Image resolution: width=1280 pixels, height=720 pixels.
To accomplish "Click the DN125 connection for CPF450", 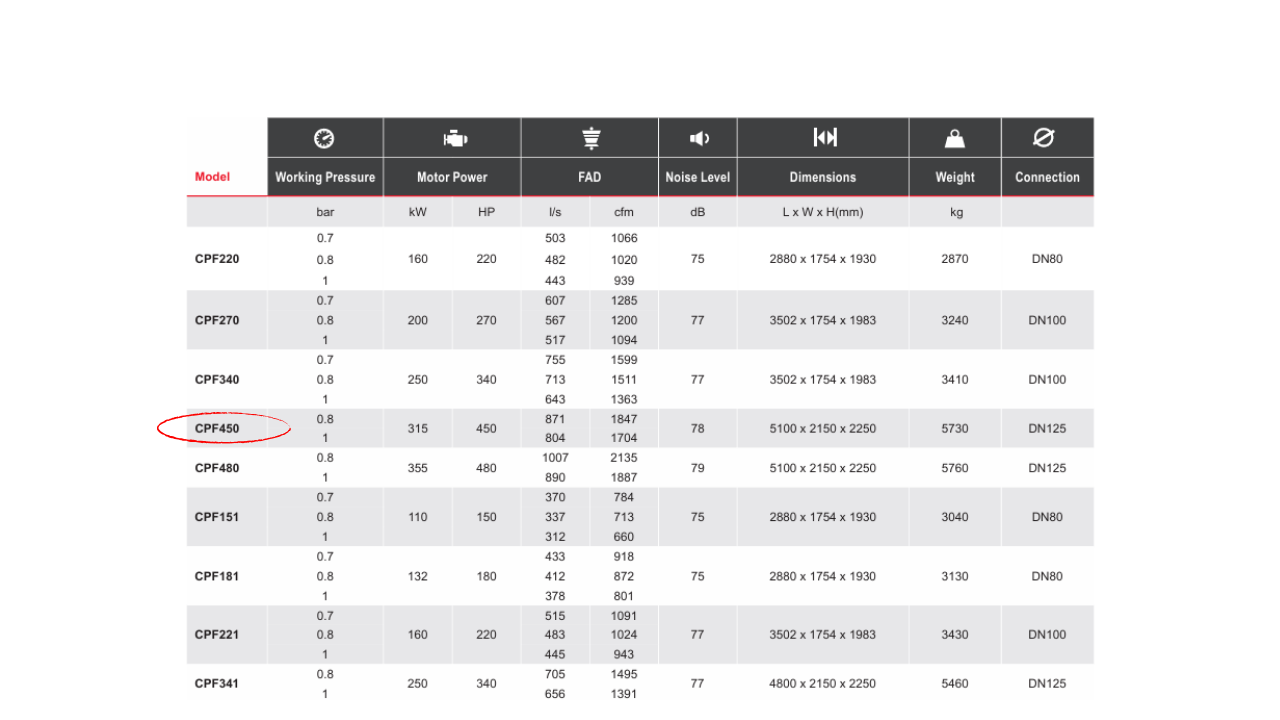I will [x=1047, y=429].
